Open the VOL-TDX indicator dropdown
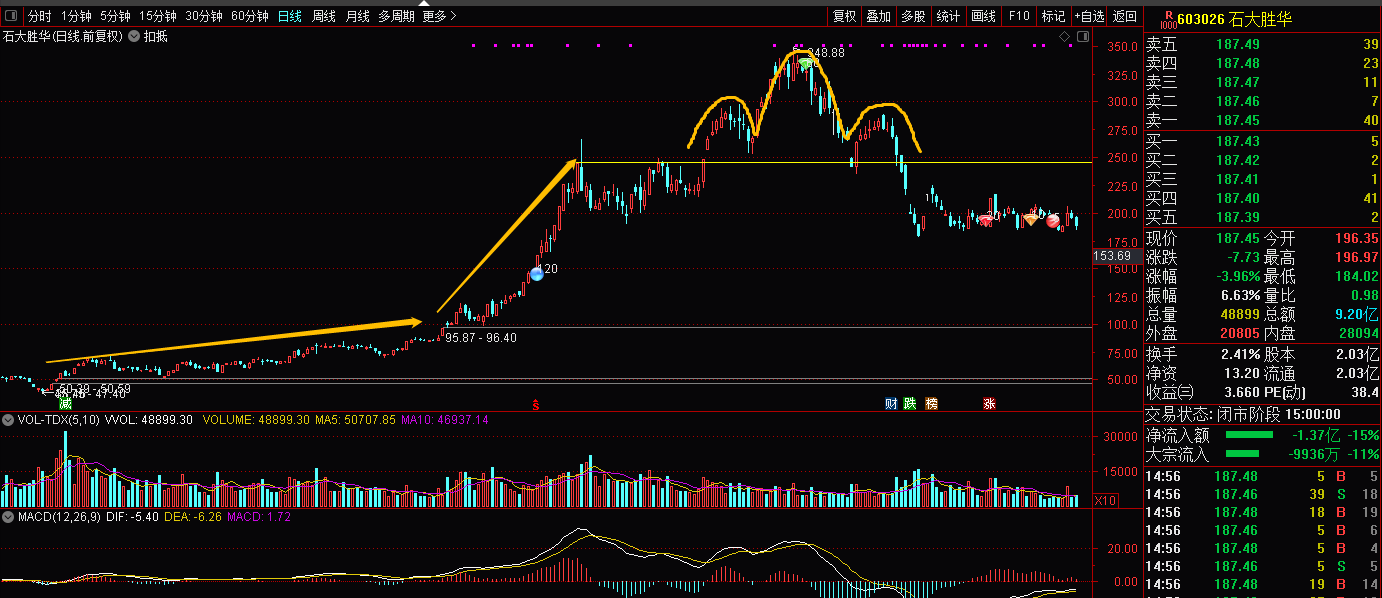The image size is (1382, 598). [x=8, y=420]
